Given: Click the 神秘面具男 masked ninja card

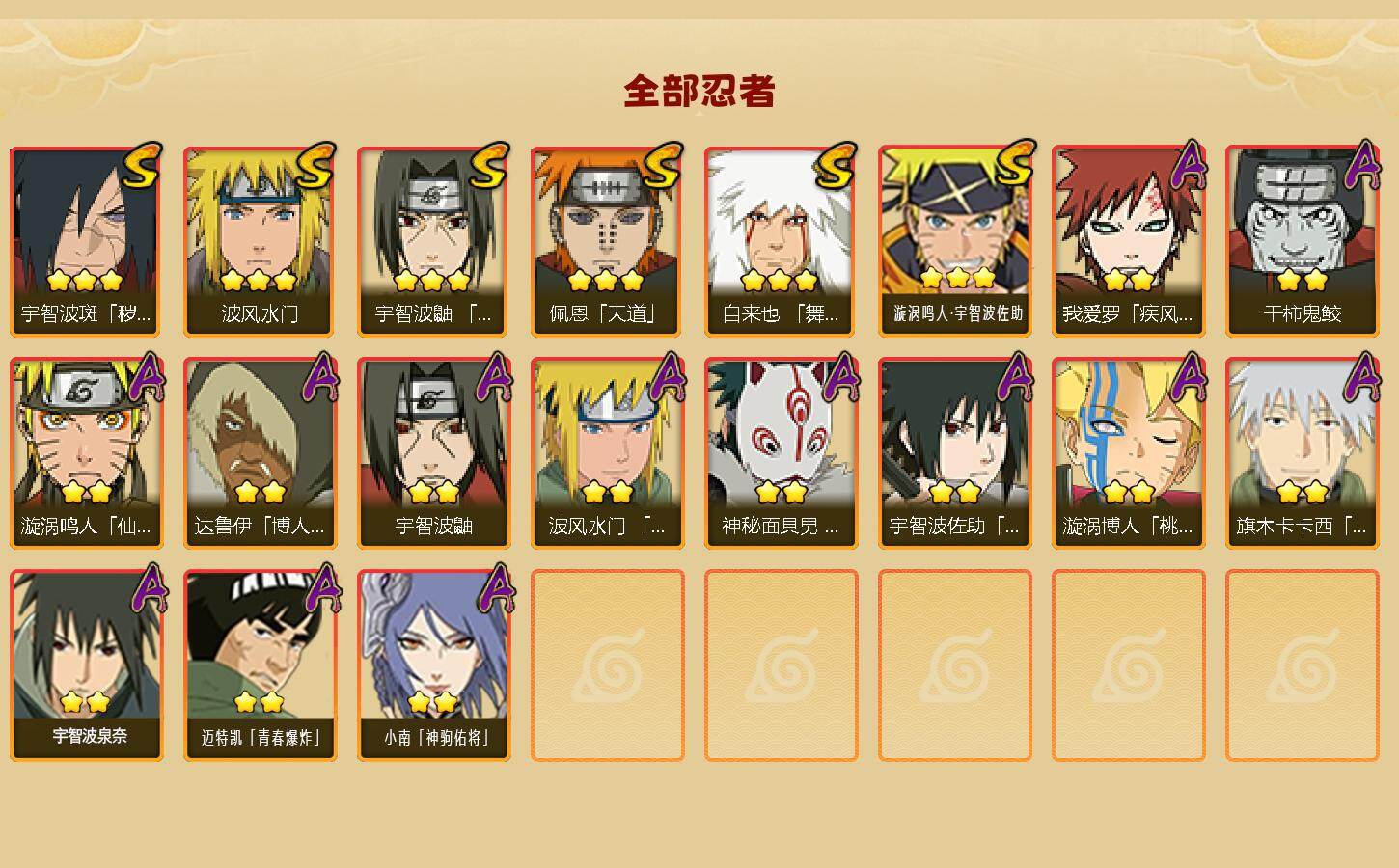Looking at the screenshot, I should 782,453.
